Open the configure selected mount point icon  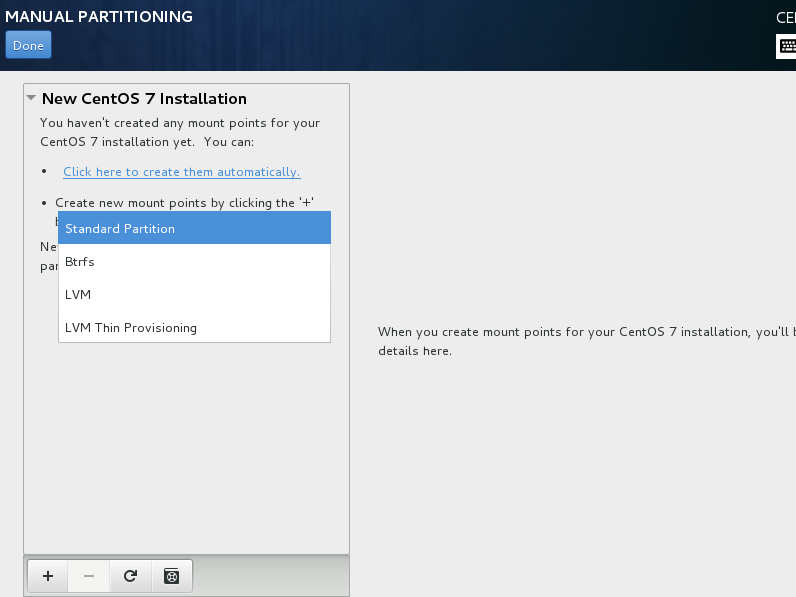click(x=172, y=576)
